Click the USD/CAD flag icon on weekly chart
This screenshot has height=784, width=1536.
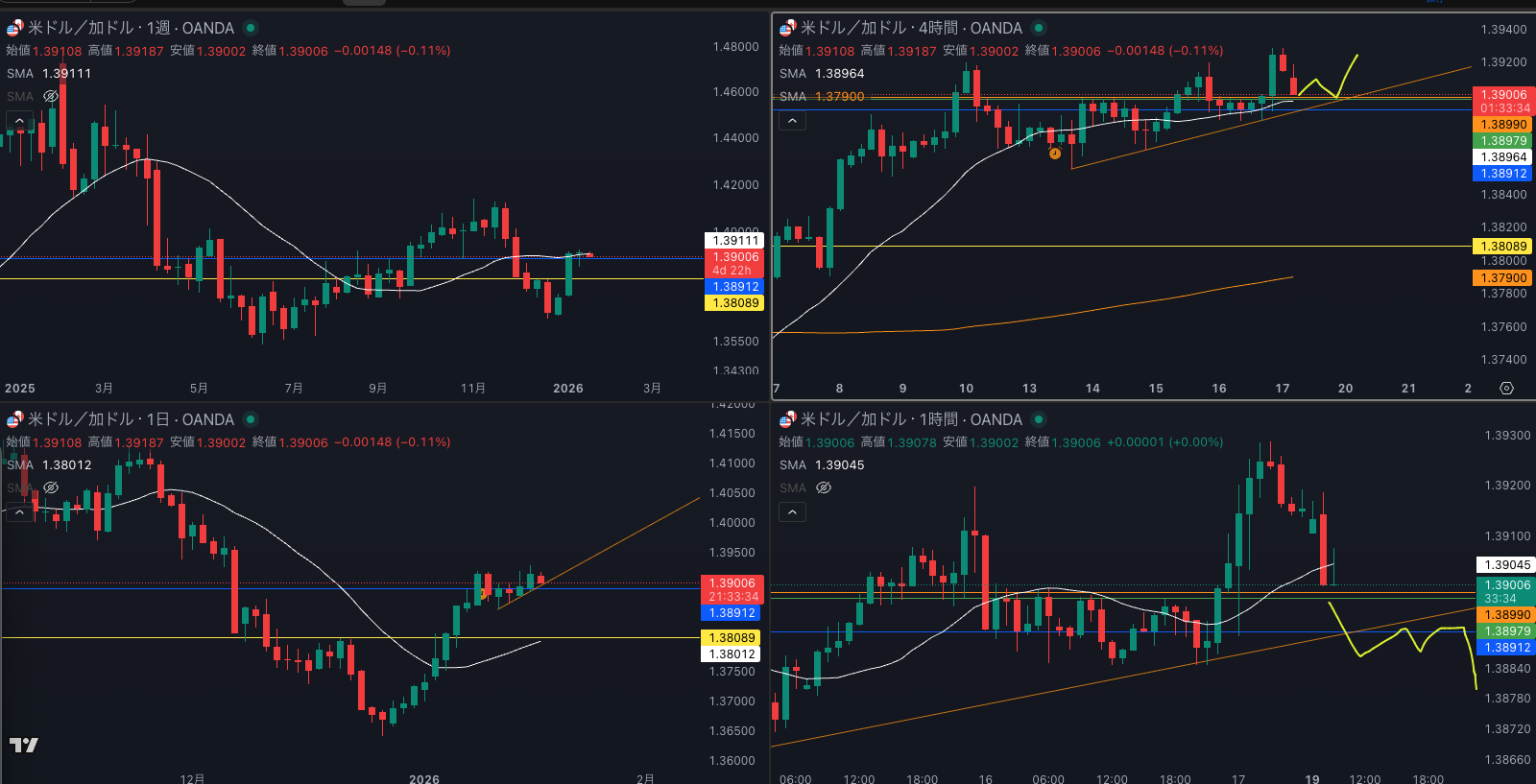pos(15,28)
